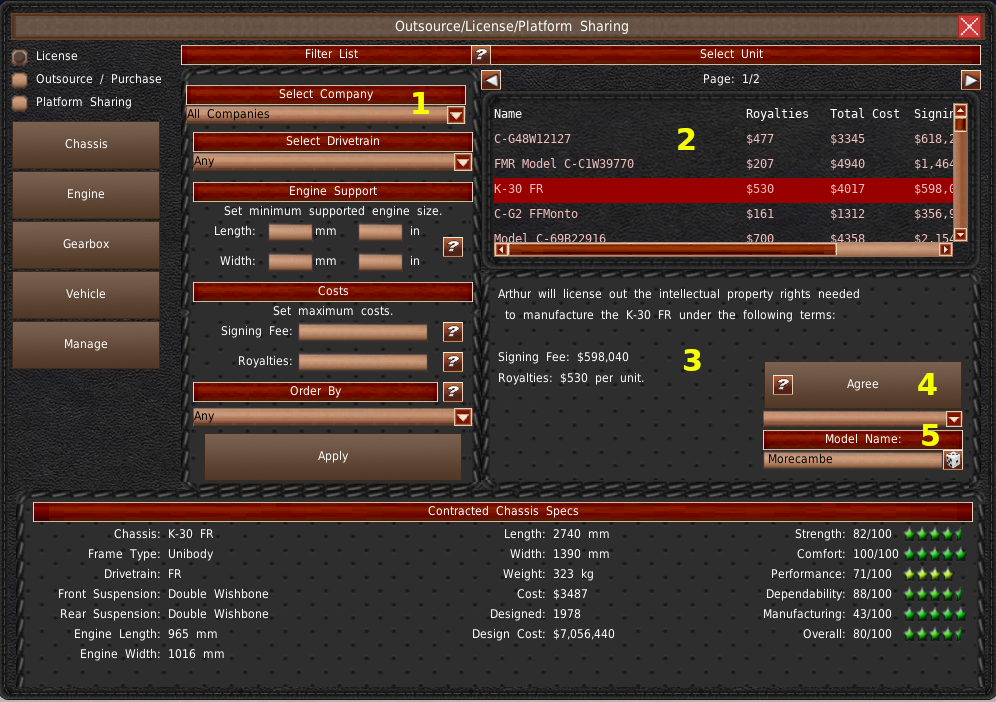Click help icon next to Filter List

(x=481, y=55)
